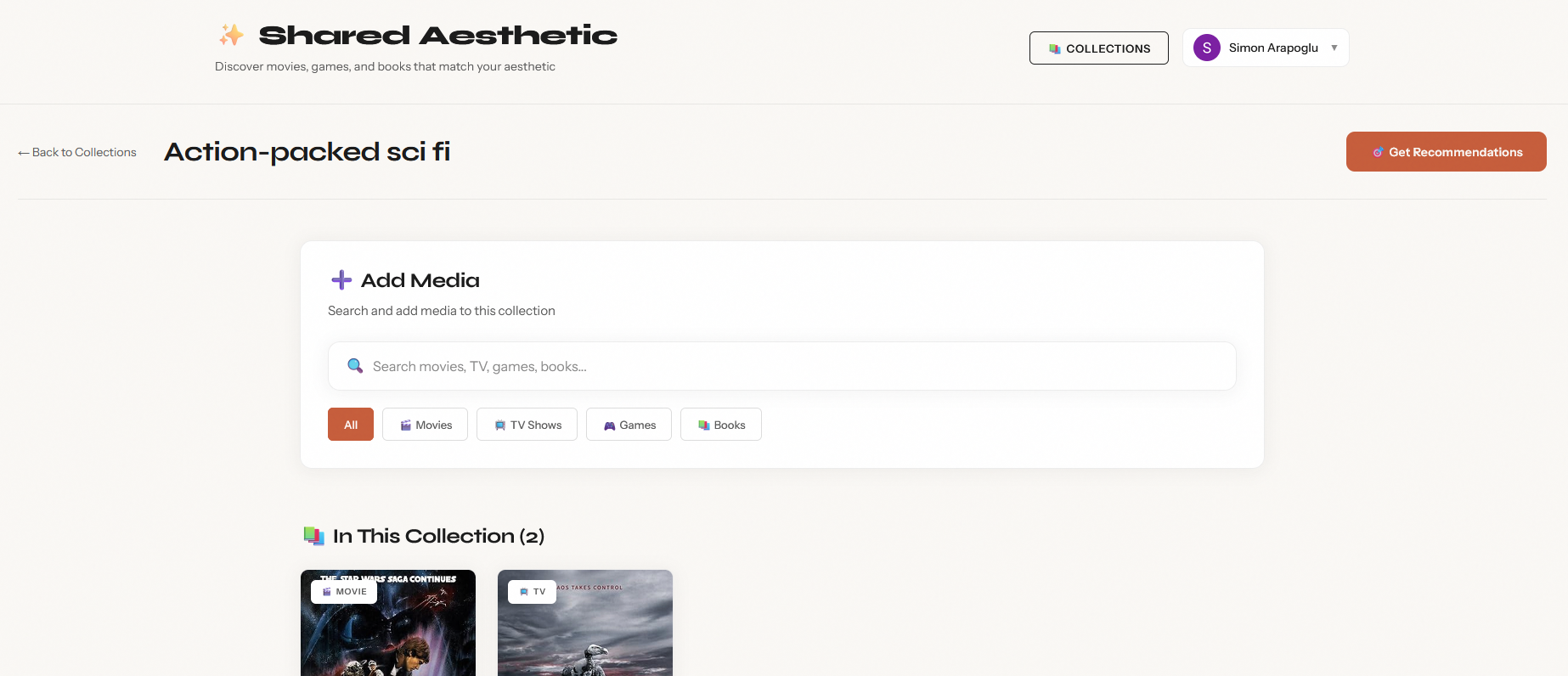1568x676 pixels.
Task: Click the gamepad icon on the Games filter
Action: click(x=609, y=424)
